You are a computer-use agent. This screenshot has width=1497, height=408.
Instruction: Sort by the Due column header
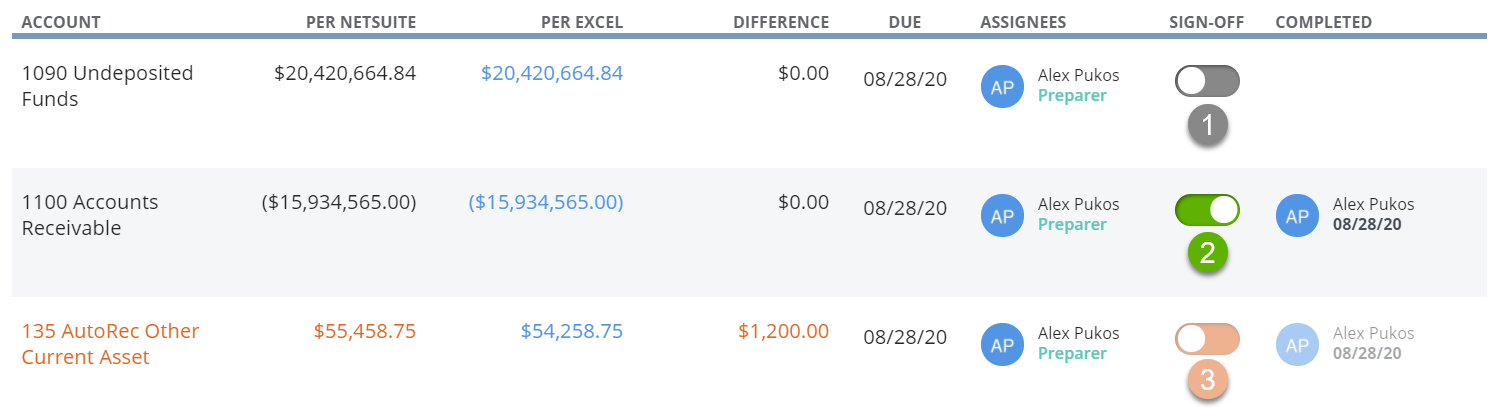coord(905,22)
